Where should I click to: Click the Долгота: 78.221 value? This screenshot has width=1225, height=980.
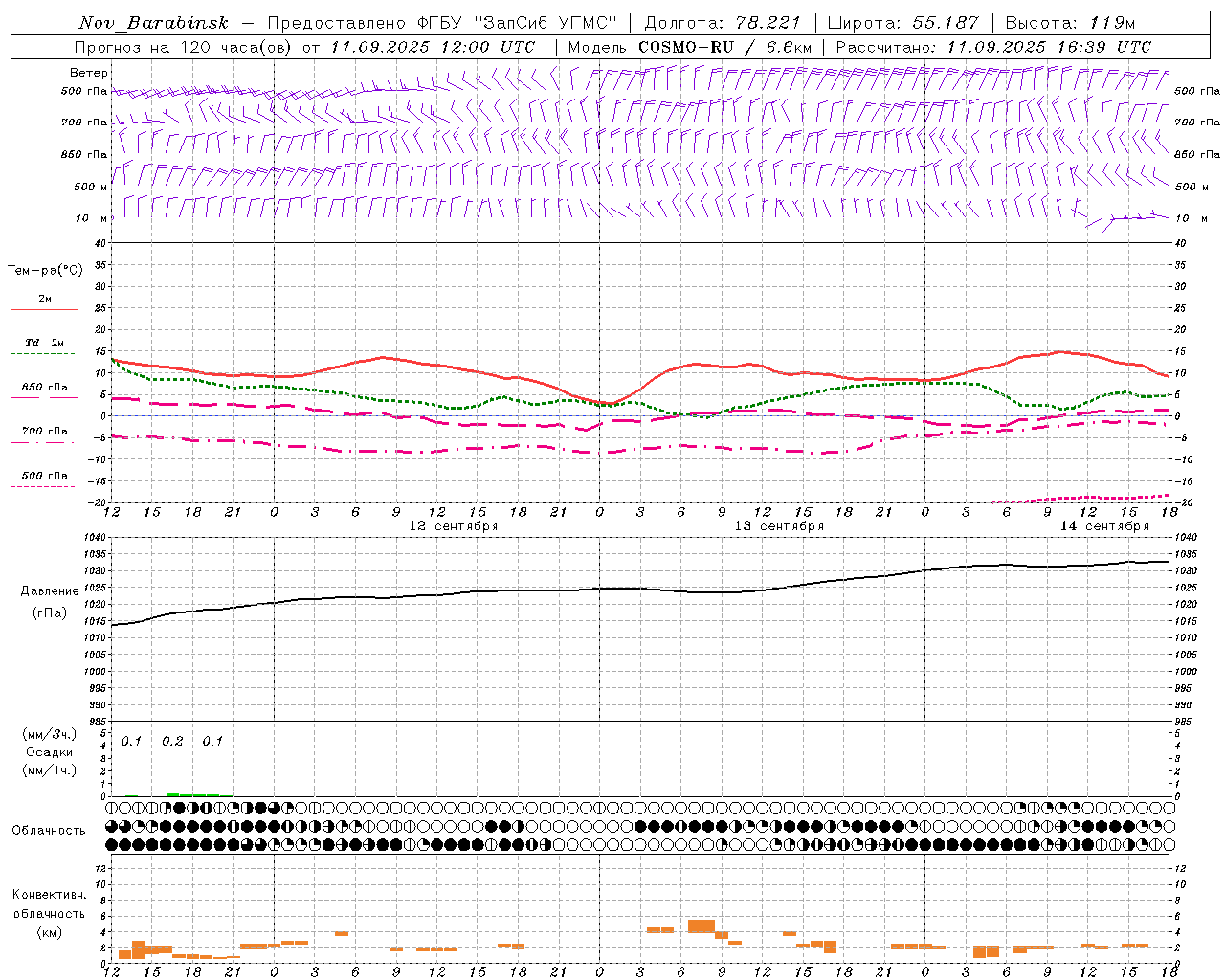[x=723, y=23]
